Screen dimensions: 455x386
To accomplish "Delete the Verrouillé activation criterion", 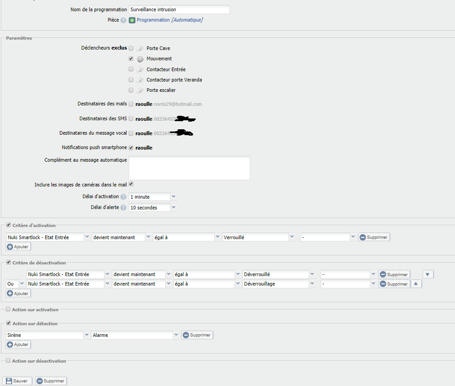I will point(374,237).
